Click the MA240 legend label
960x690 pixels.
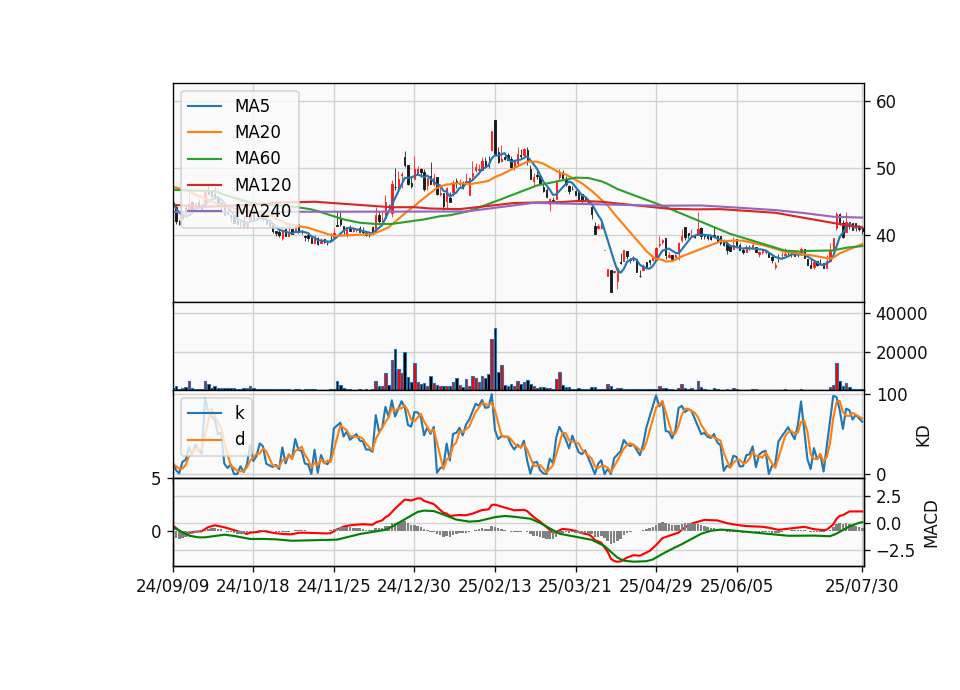click(x=263, y=211)
